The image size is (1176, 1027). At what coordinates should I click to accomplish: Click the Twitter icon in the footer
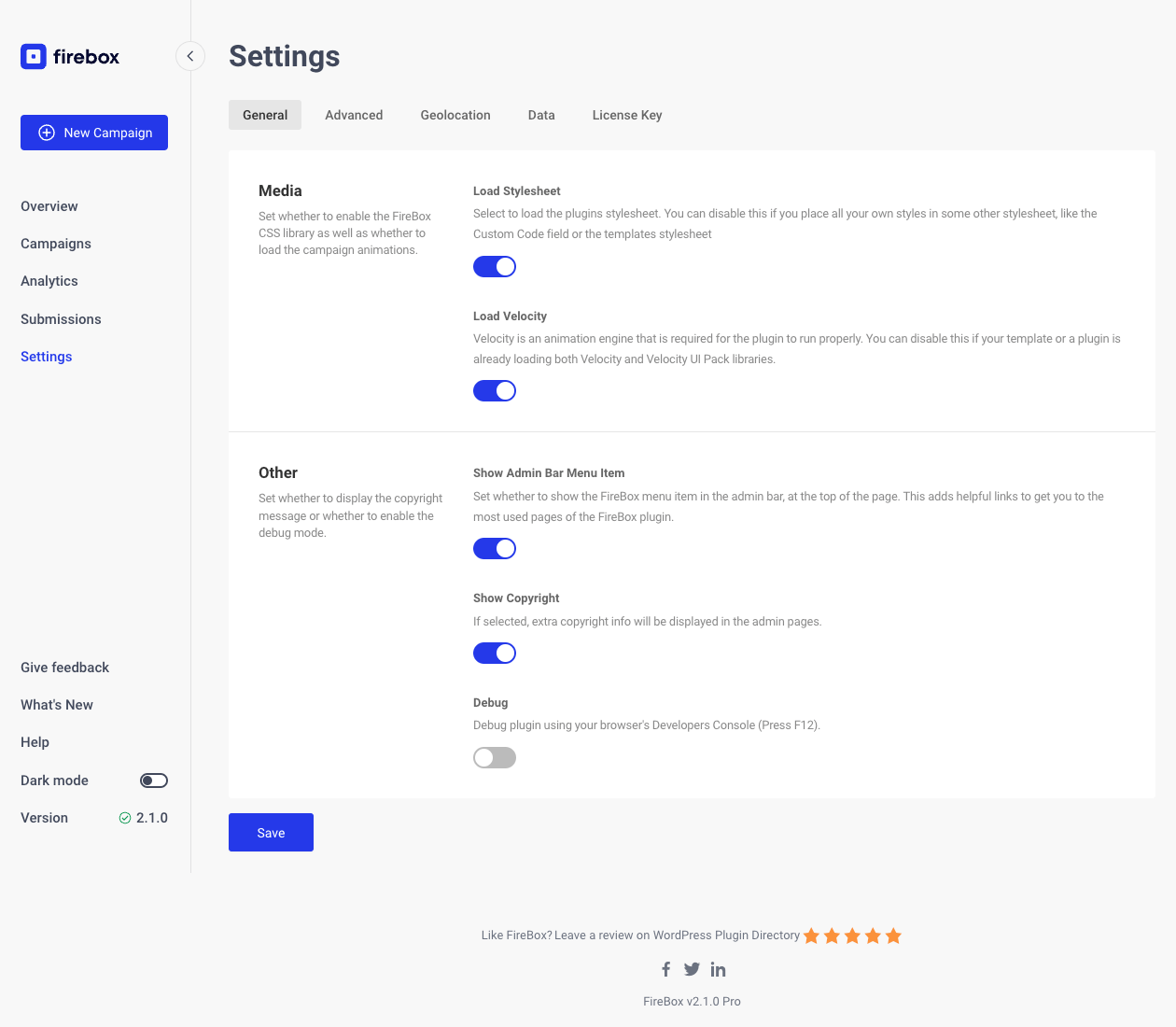coord(692,969)
